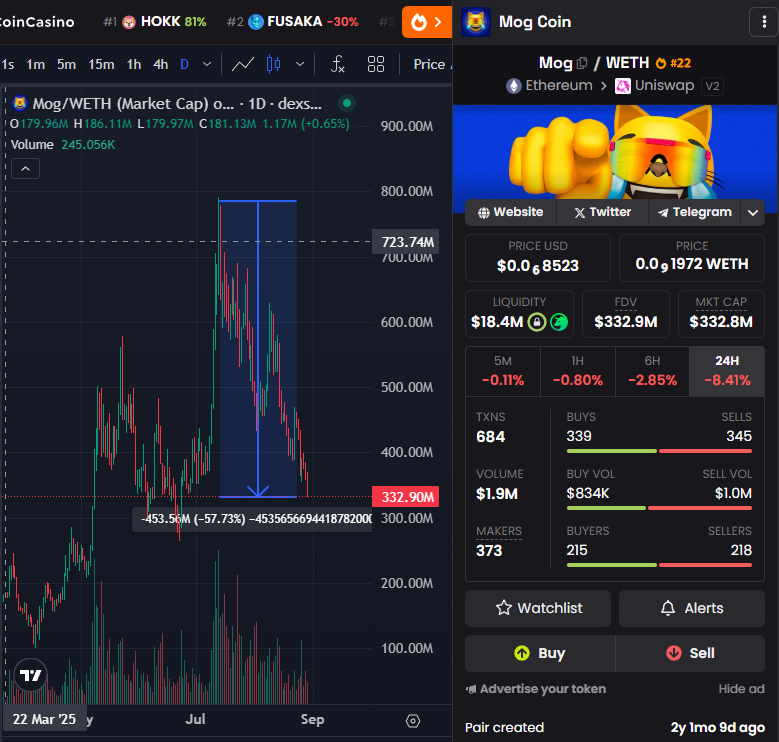Click the green market status dot on chart
The image size is (779, 742).
click(x=347, y=103)
